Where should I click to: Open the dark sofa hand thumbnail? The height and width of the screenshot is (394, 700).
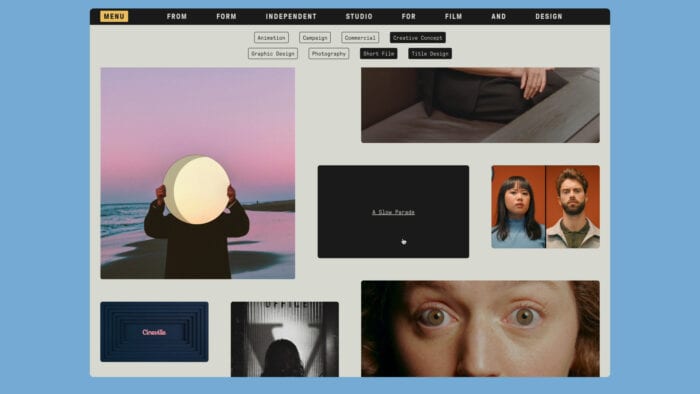(480, 105)
